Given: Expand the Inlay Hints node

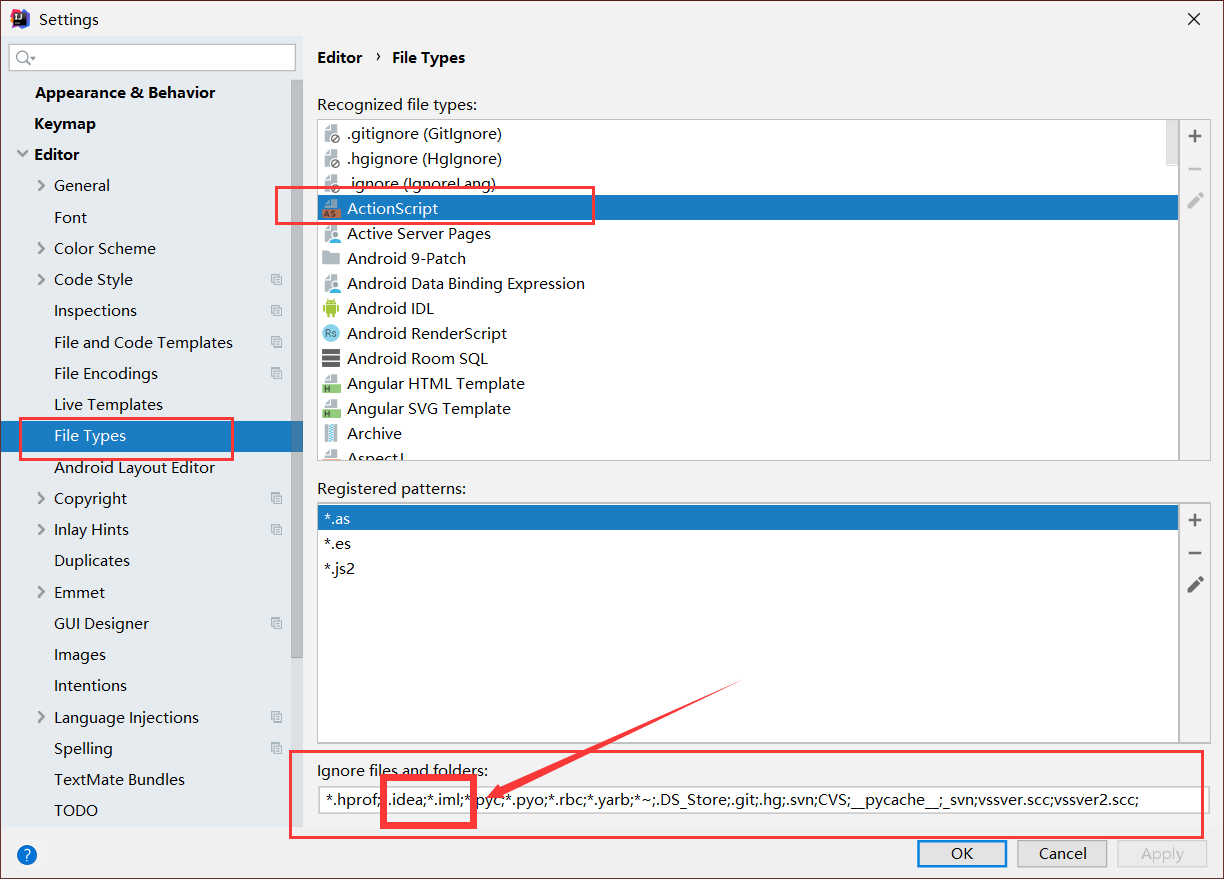Looking at the screenshot, I should pos(41,530).
